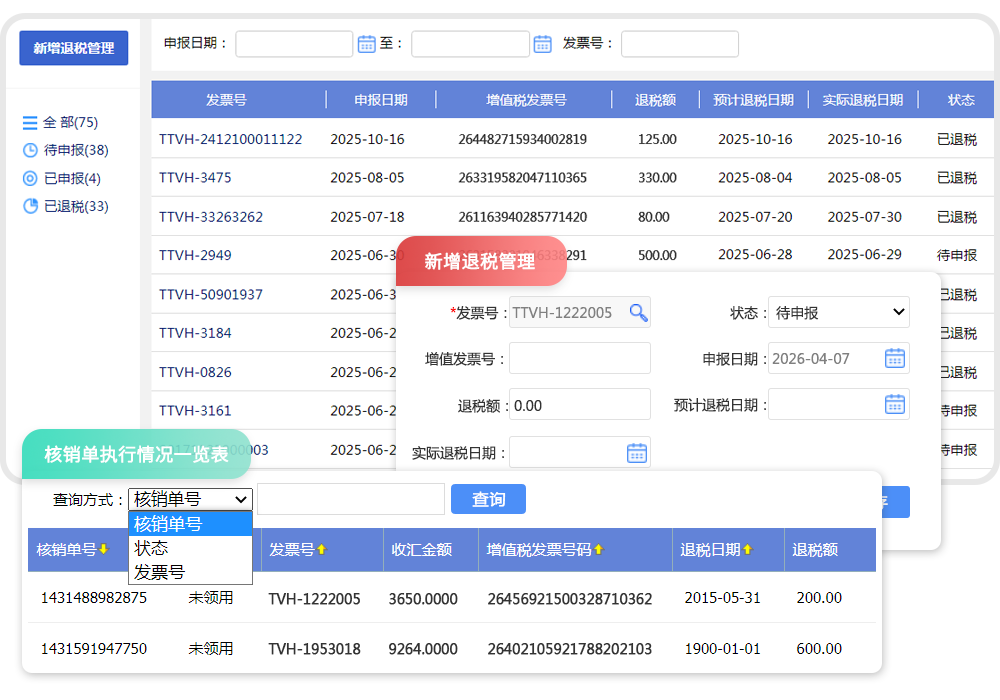Filter list by 已退税(33)

(76, 207)
